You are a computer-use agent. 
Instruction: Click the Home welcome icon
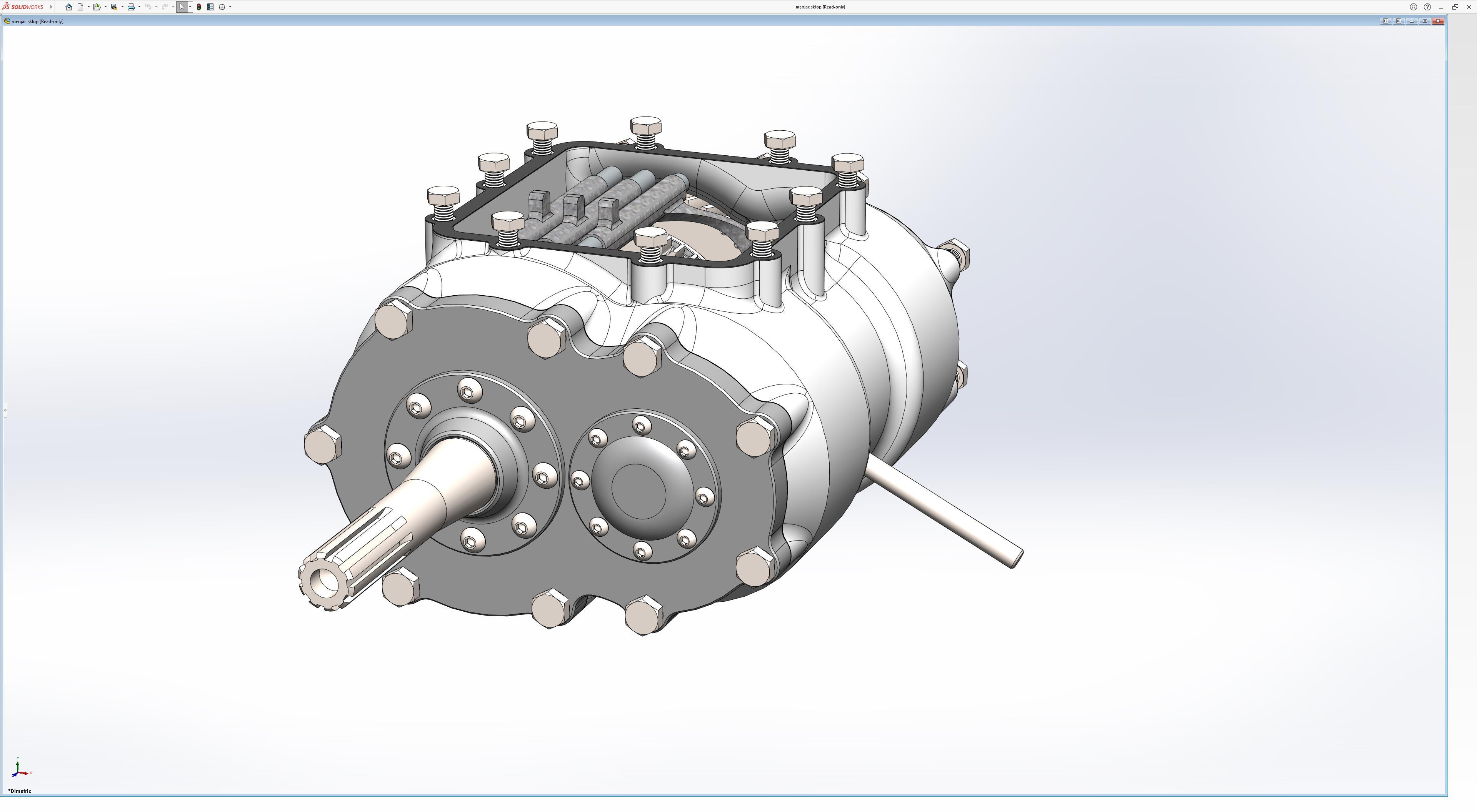(69, 7)
